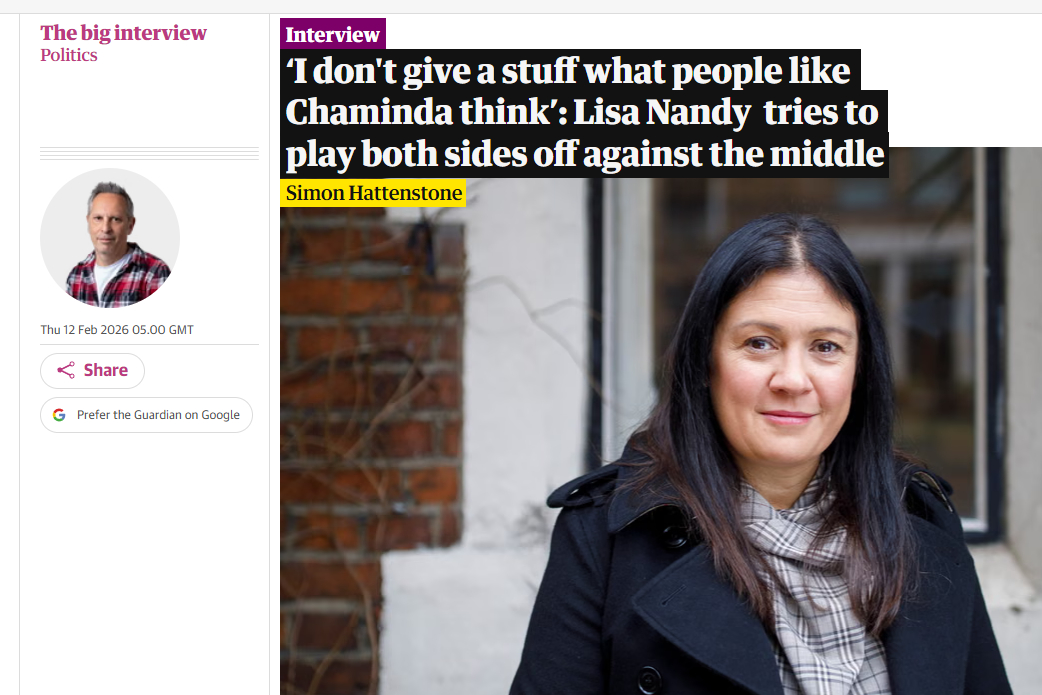Click Prefer the Guardian on Google text
The image size is (1042, 695).
158,415
